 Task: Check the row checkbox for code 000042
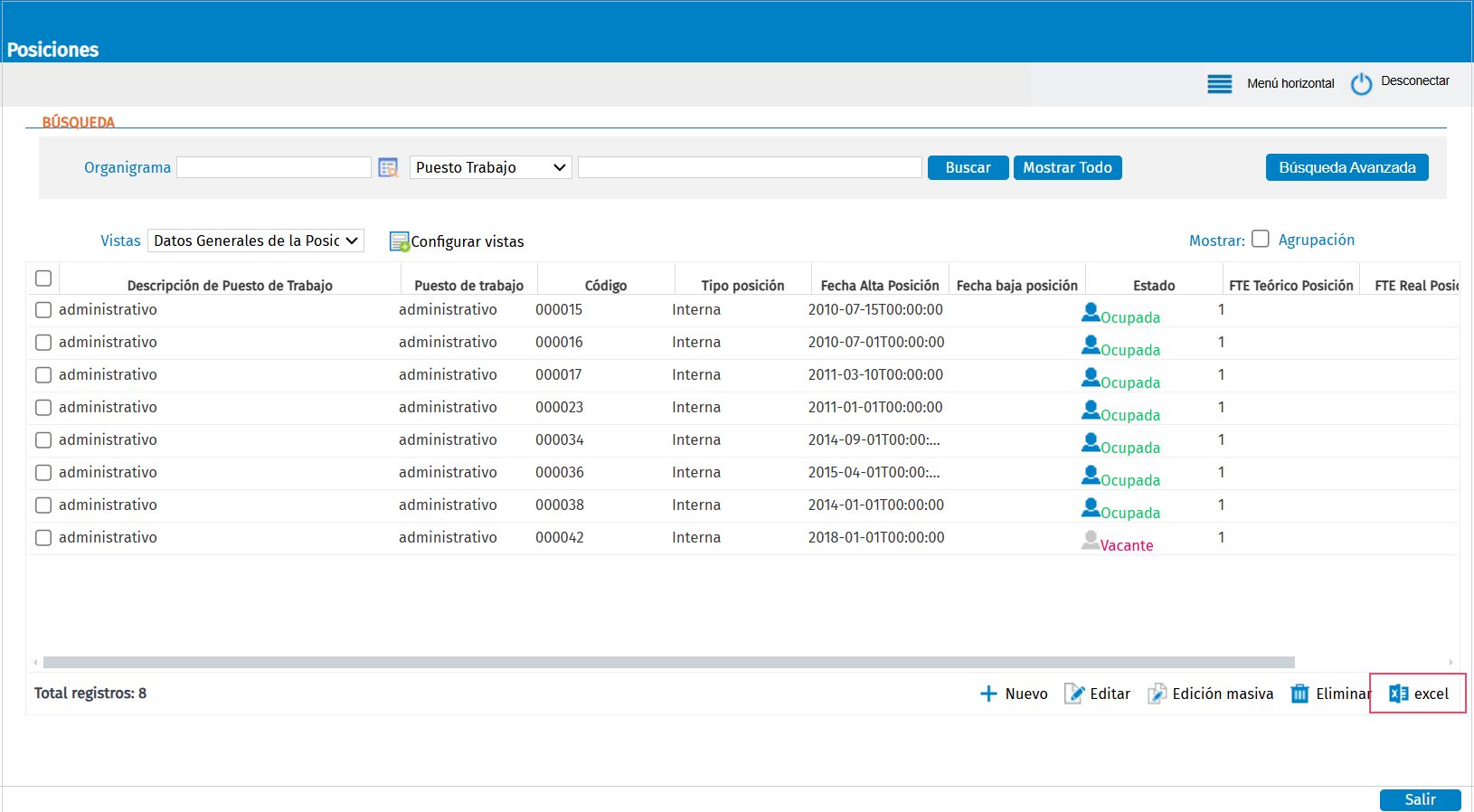43,538
